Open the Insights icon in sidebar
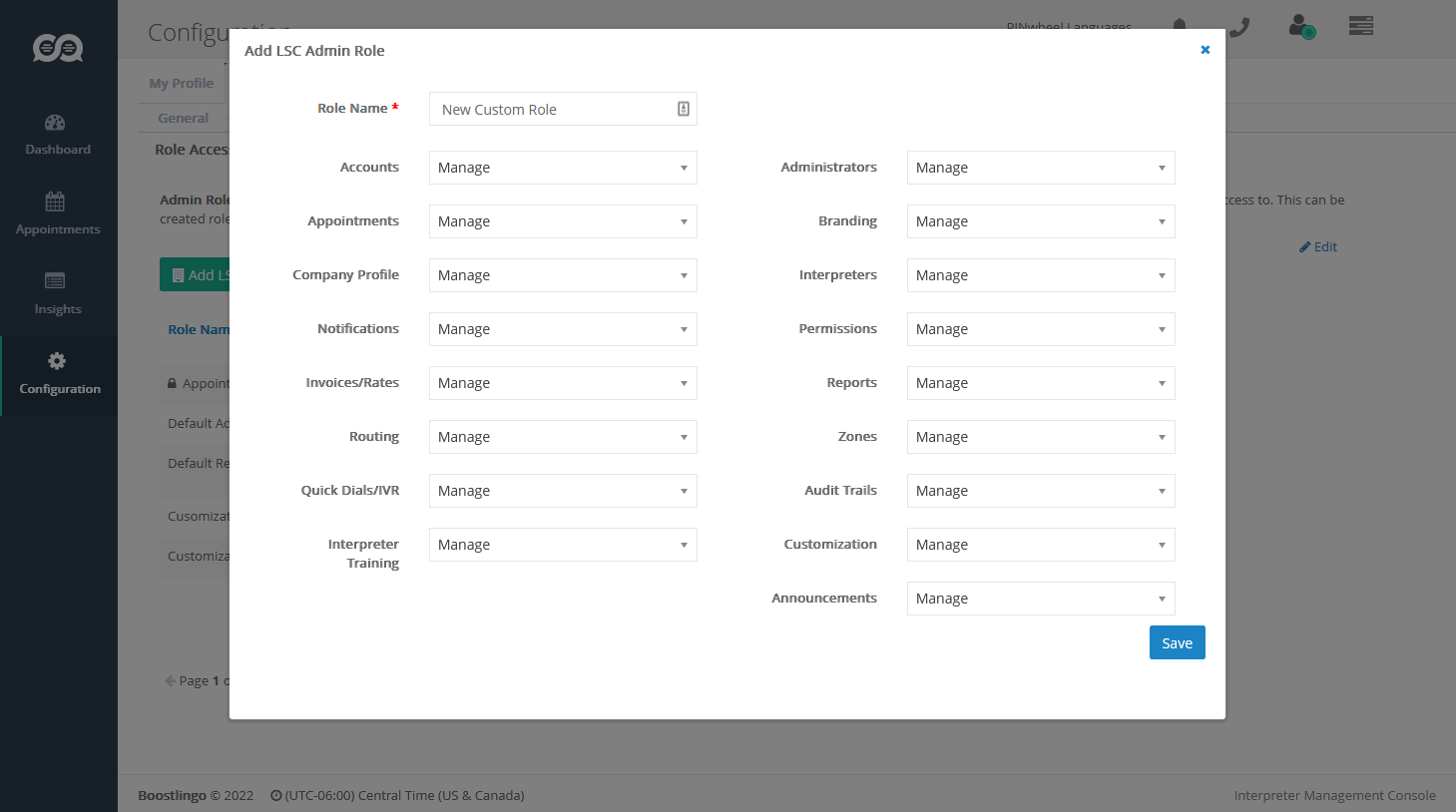The height and width of the screenshot is (812, 1456). tap(55, 281)
